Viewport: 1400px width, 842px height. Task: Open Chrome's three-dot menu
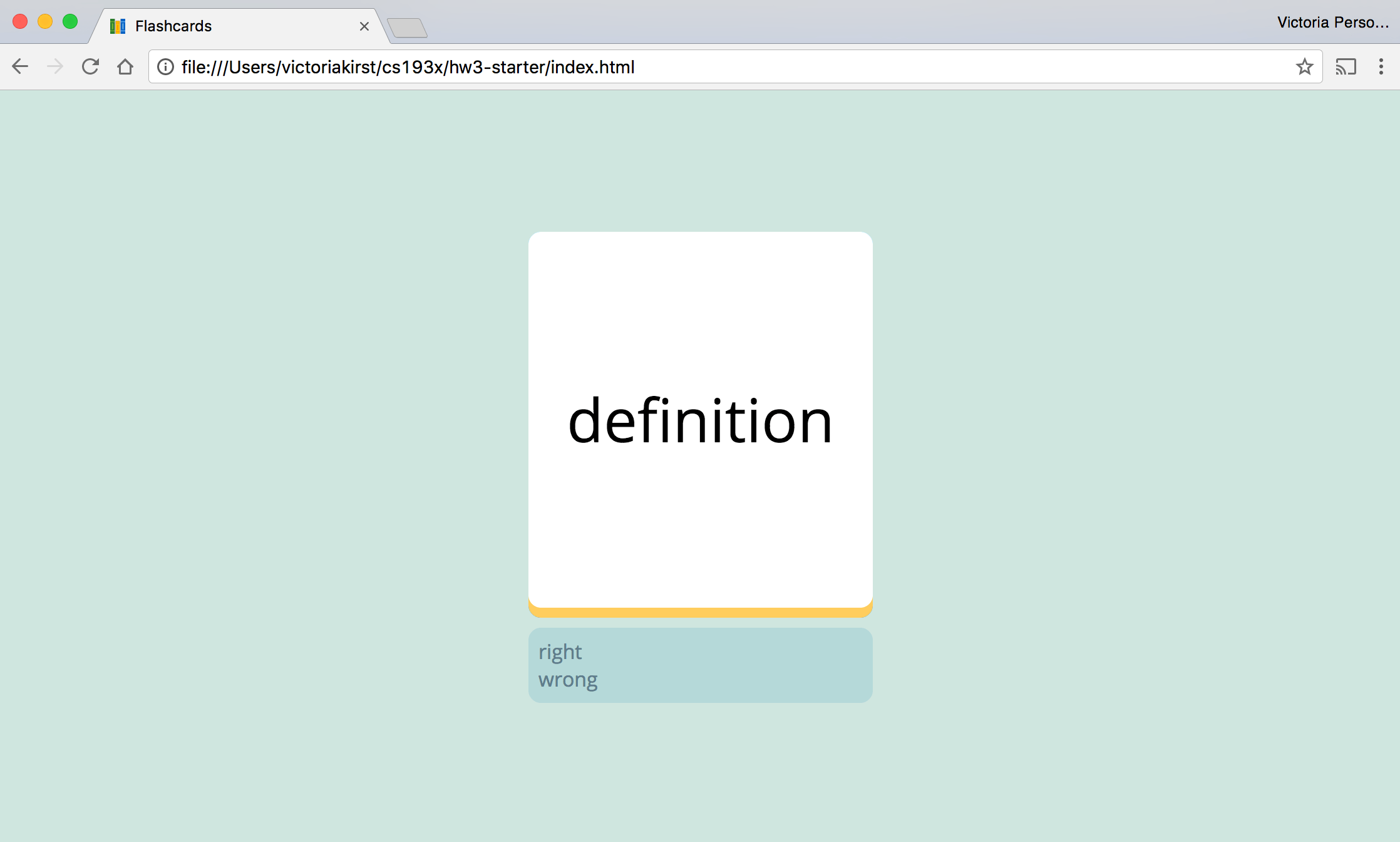point(1381,66)
